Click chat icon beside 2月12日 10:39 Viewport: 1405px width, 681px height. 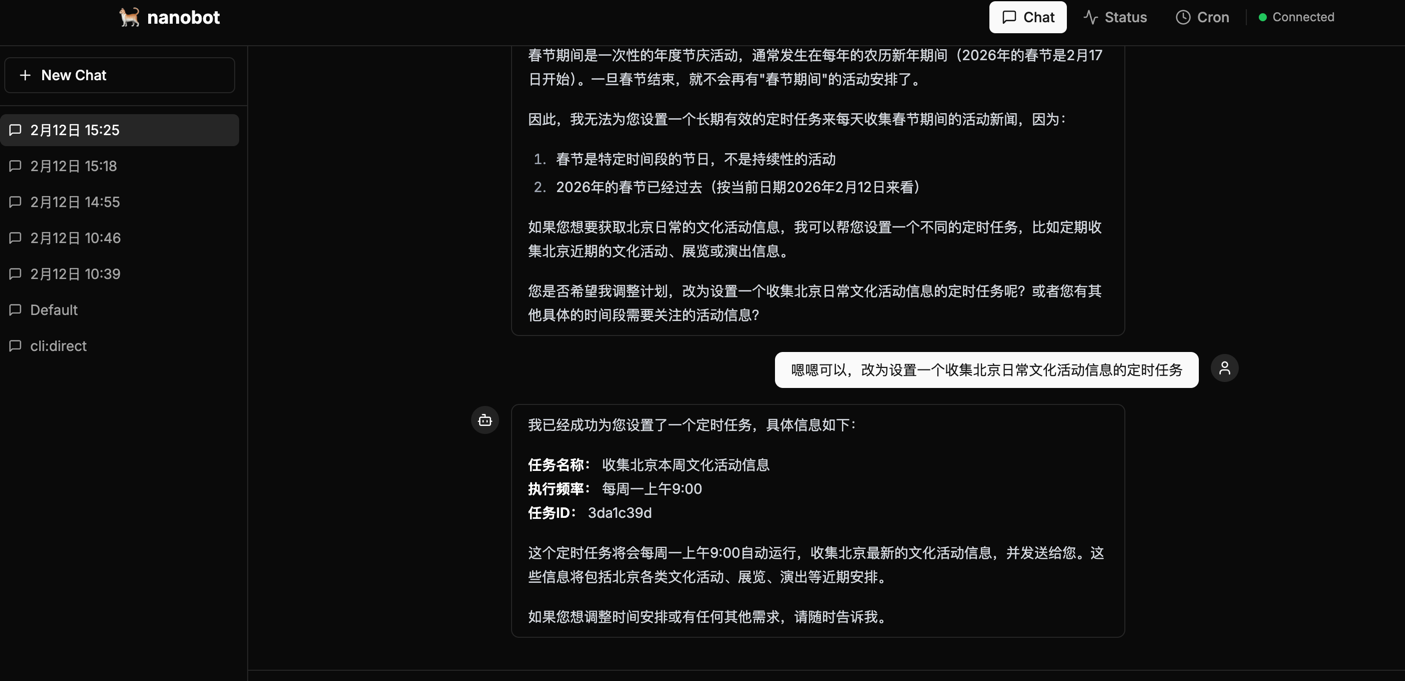coord(15,274)
